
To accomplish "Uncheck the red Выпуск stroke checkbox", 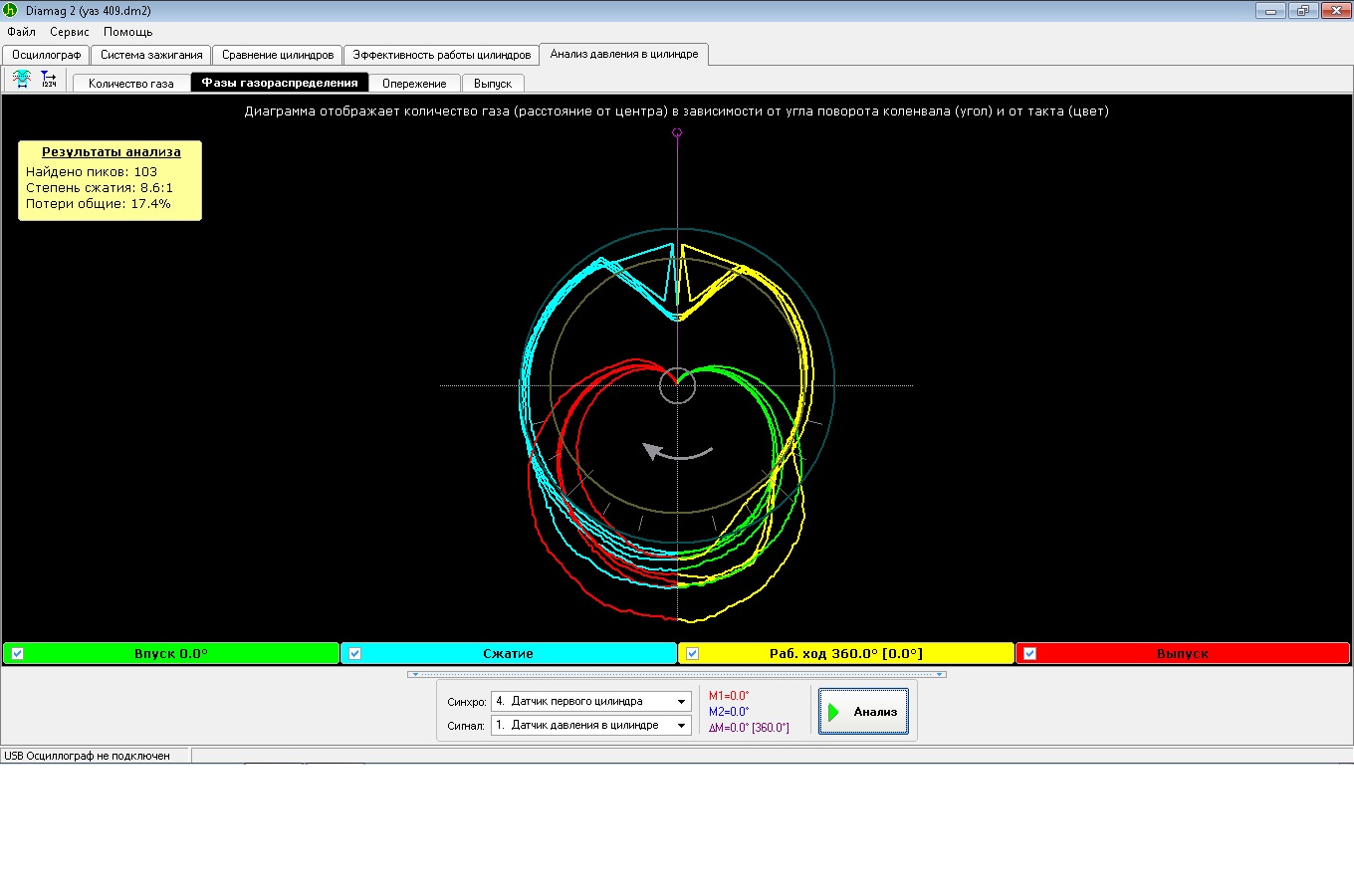I will click(x=1030, y=654).
